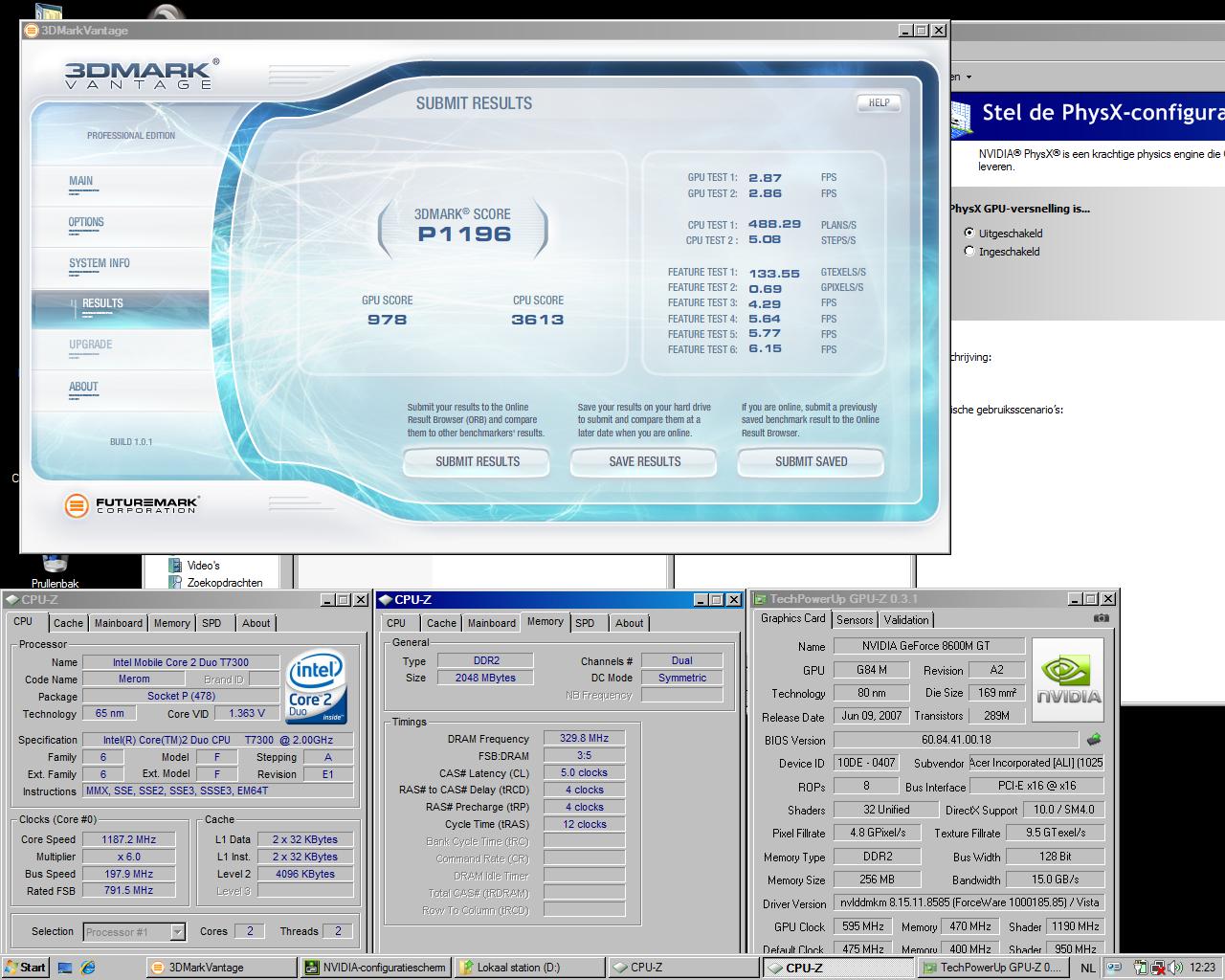Select the Ingeschakeld PhysX radio button
Viewport: 1225px width, 980px height.
(969, 252)
